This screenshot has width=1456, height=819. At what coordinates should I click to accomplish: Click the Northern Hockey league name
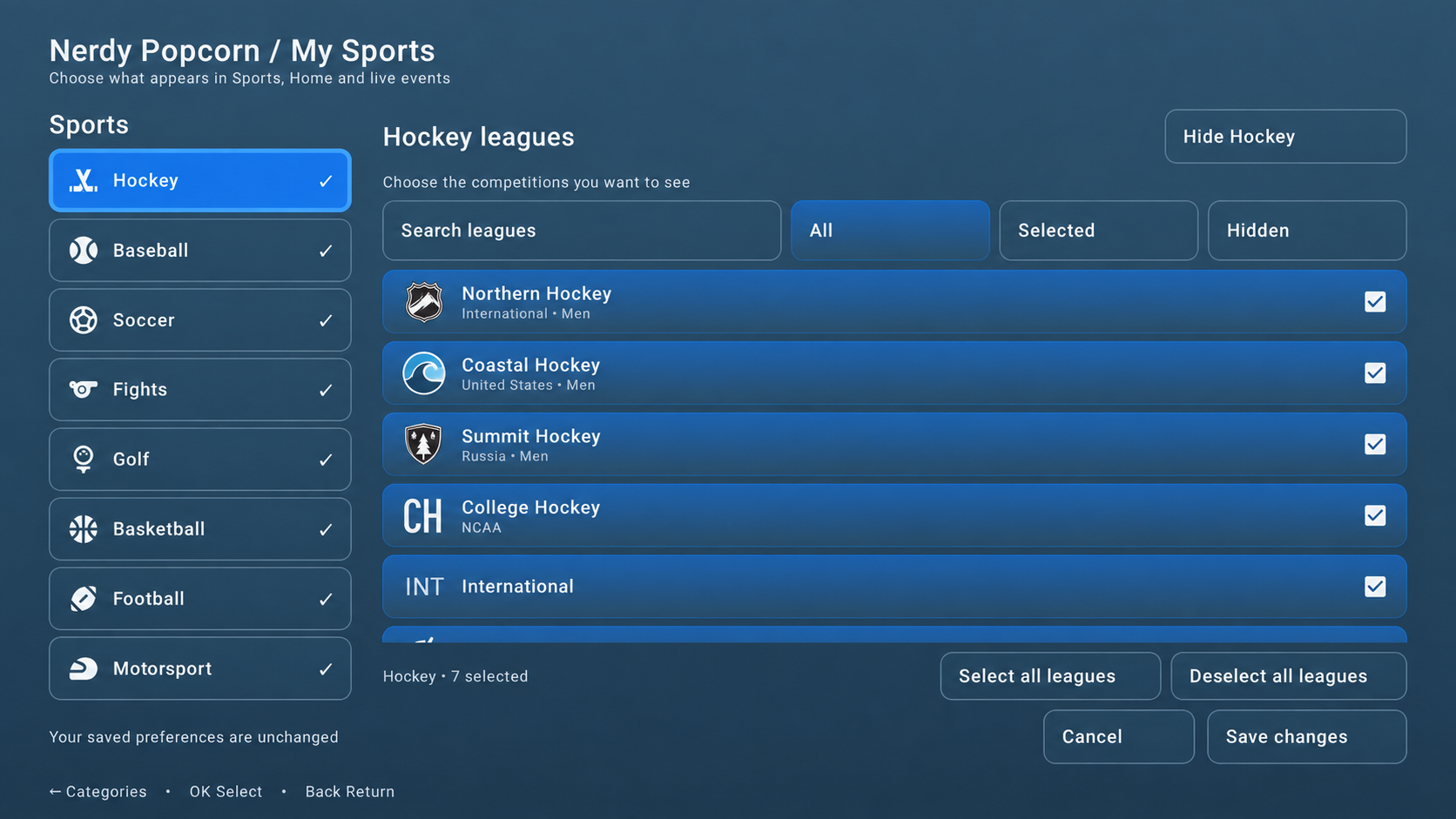pos(536,294)
